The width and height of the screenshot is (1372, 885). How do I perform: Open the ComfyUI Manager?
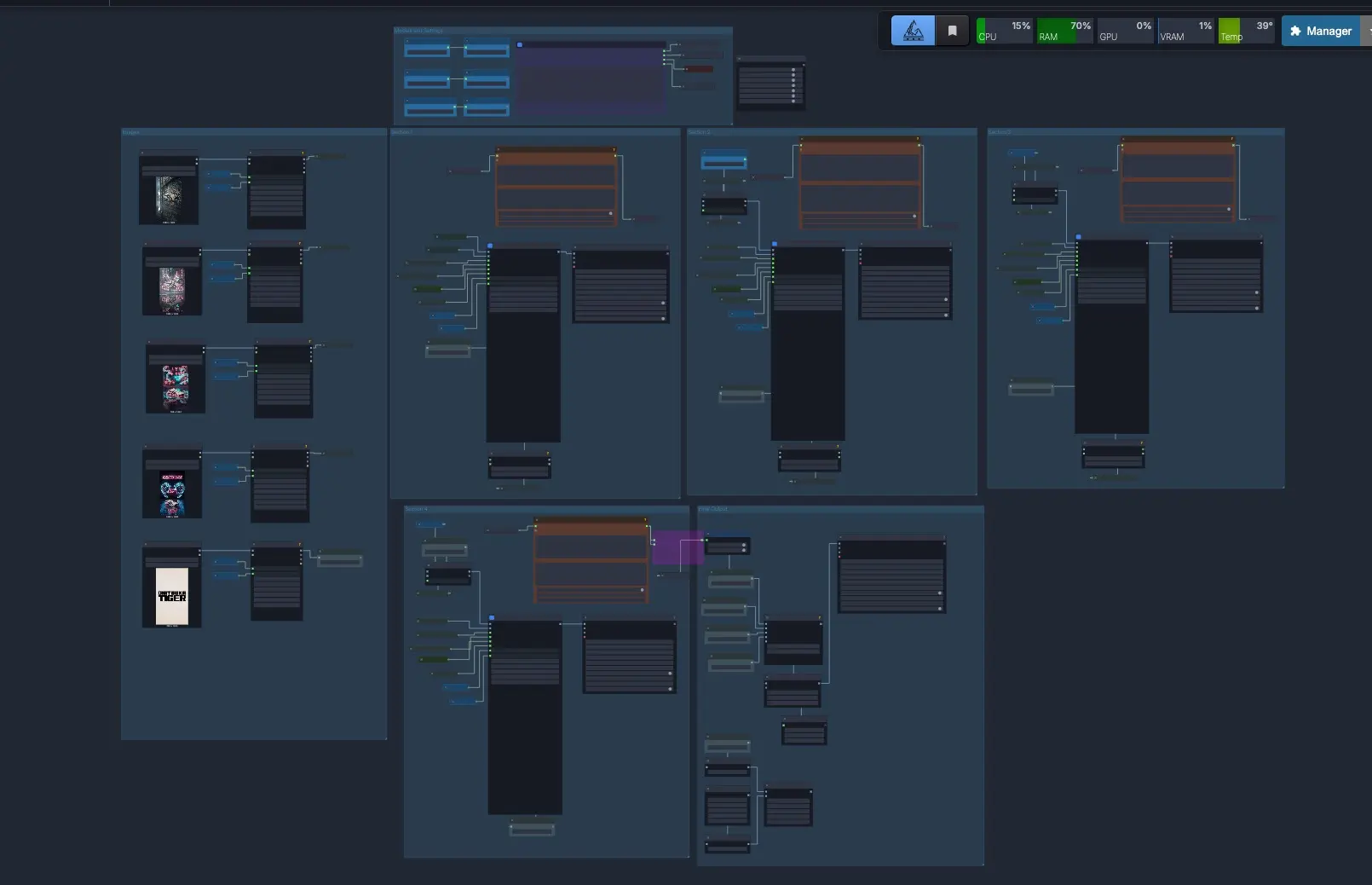tap(1321, 31)
